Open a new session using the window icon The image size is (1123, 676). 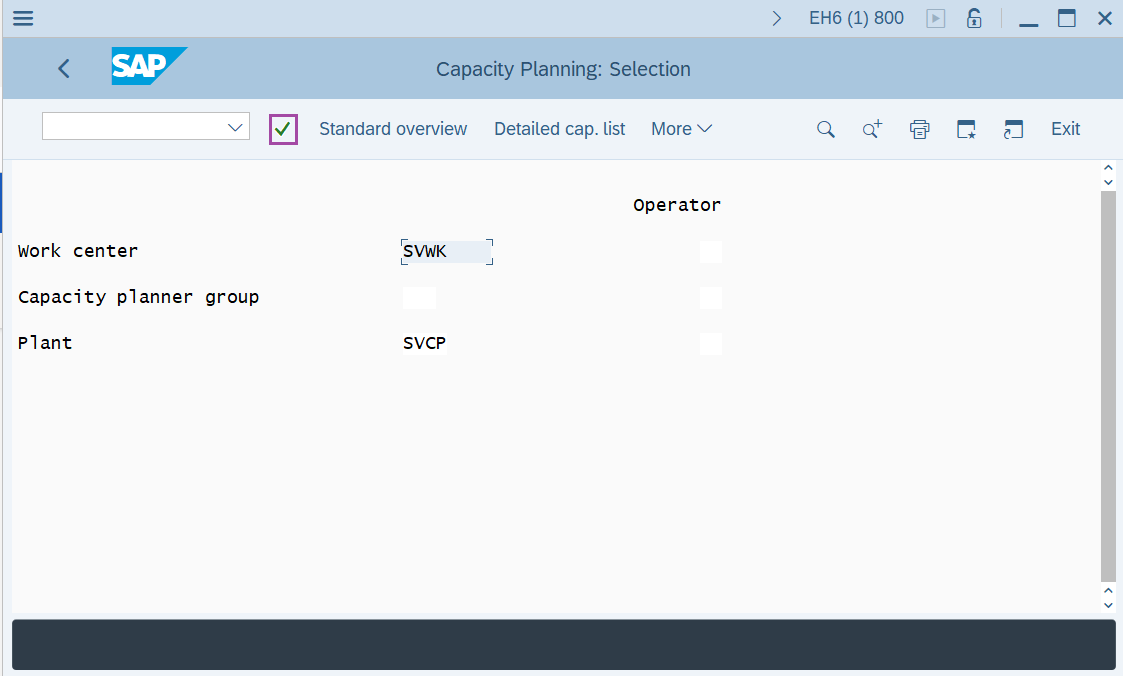pyautogui.click(x=1013, y=129)
